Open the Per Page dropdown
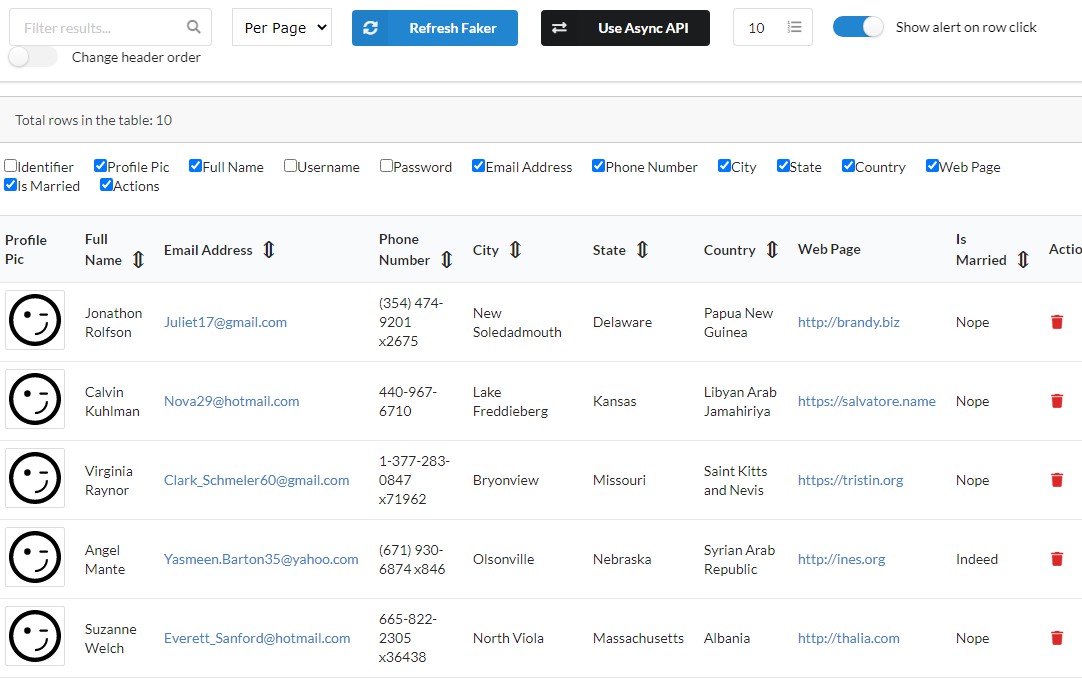The height and width of the screenshot is (678, 1082). click(282, 28)
